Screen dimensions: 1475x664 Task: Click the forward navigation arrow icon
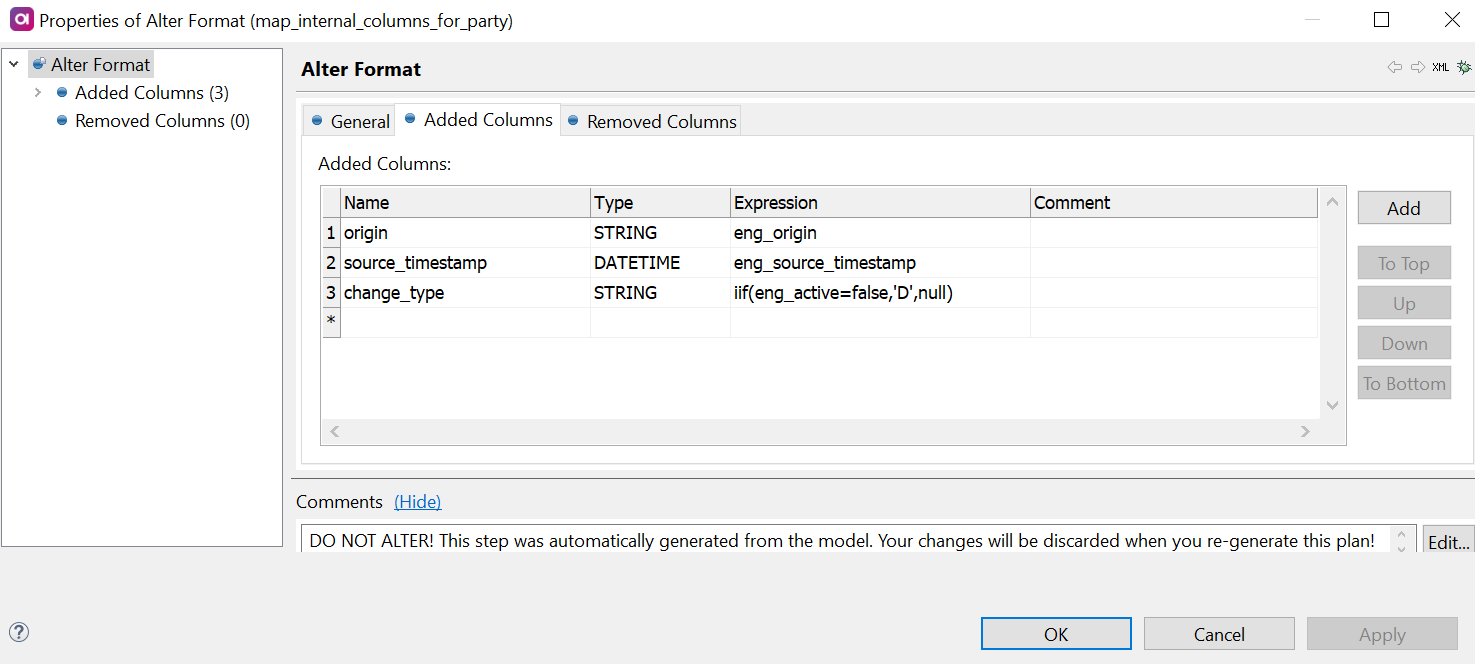click(x=1417, y=68)
